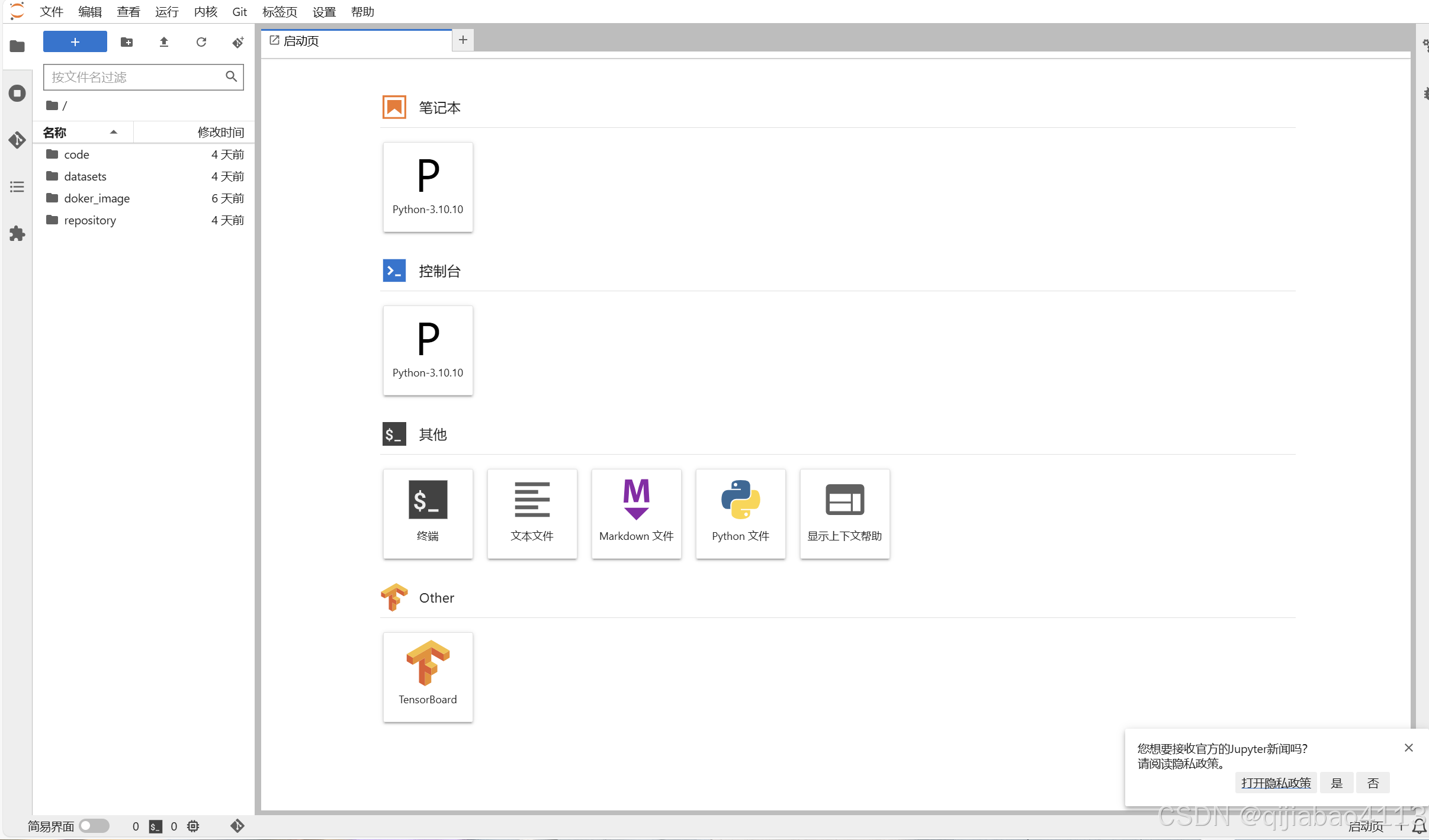Open the Git sidebar panel

click(17, 140)
